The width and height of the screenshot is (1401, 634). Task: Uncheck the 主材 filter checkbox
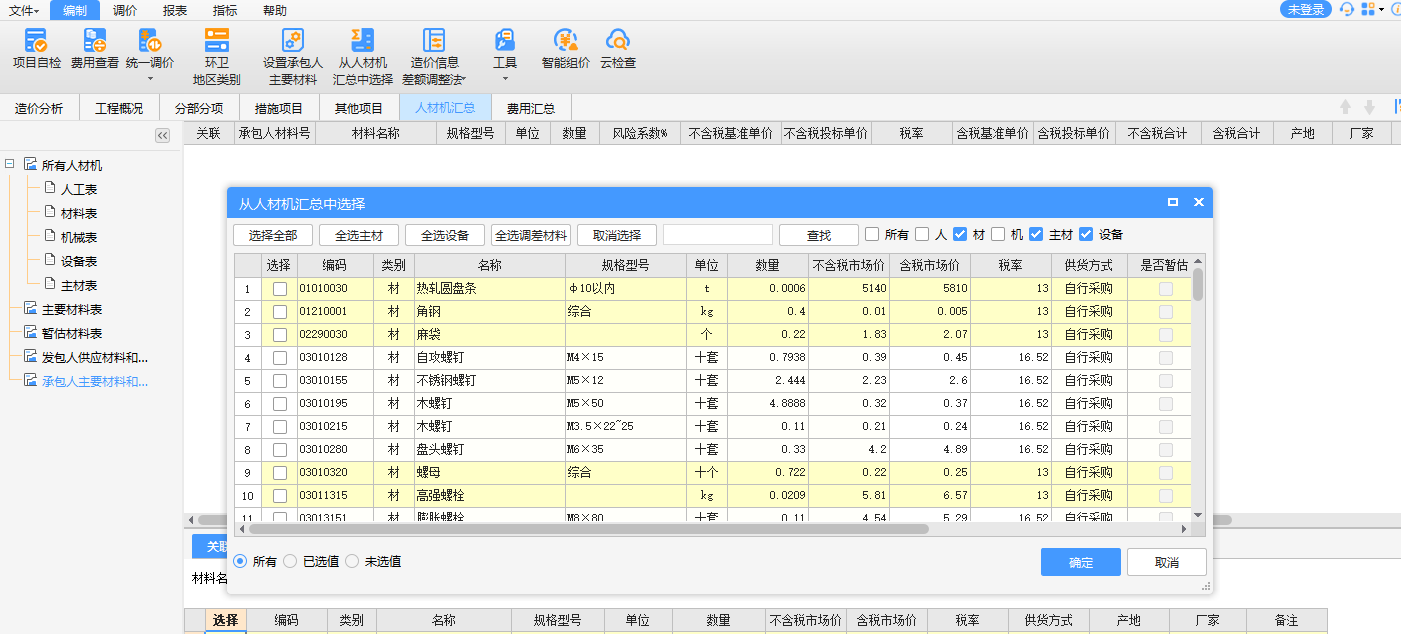pyautogui.click(x=1036, y=234)
